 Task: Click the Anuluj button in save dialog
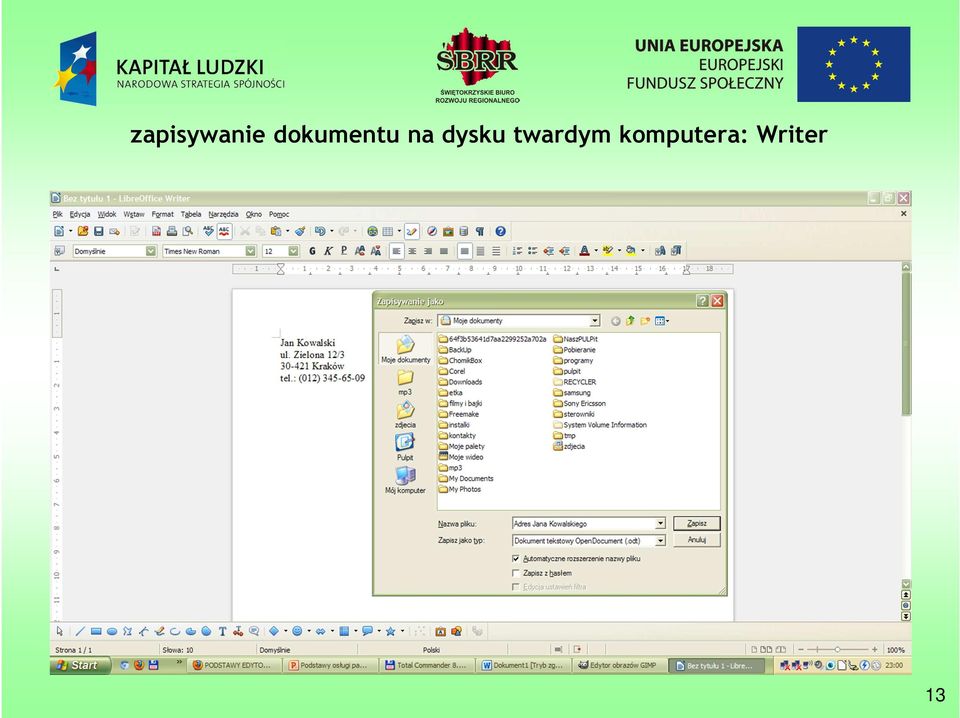coord(697,540)
